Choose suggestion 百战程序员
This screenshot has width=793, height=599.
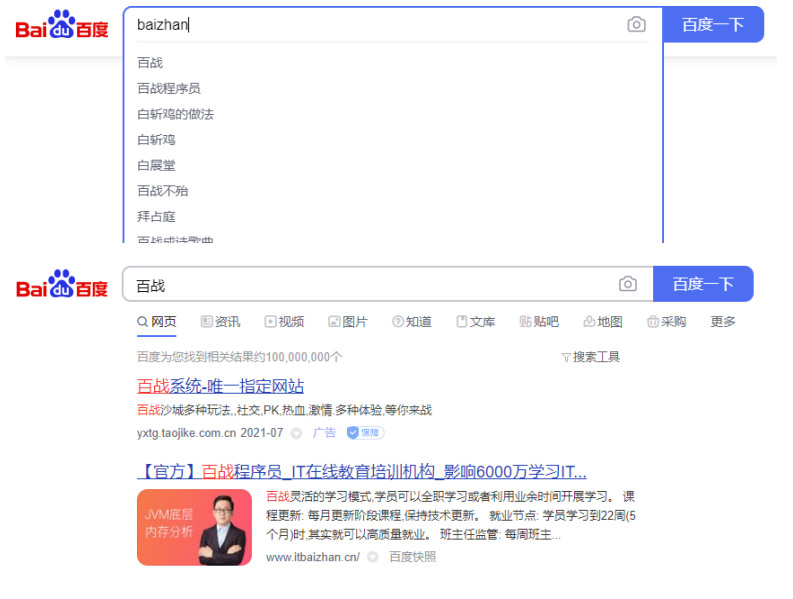coord(169,89)
